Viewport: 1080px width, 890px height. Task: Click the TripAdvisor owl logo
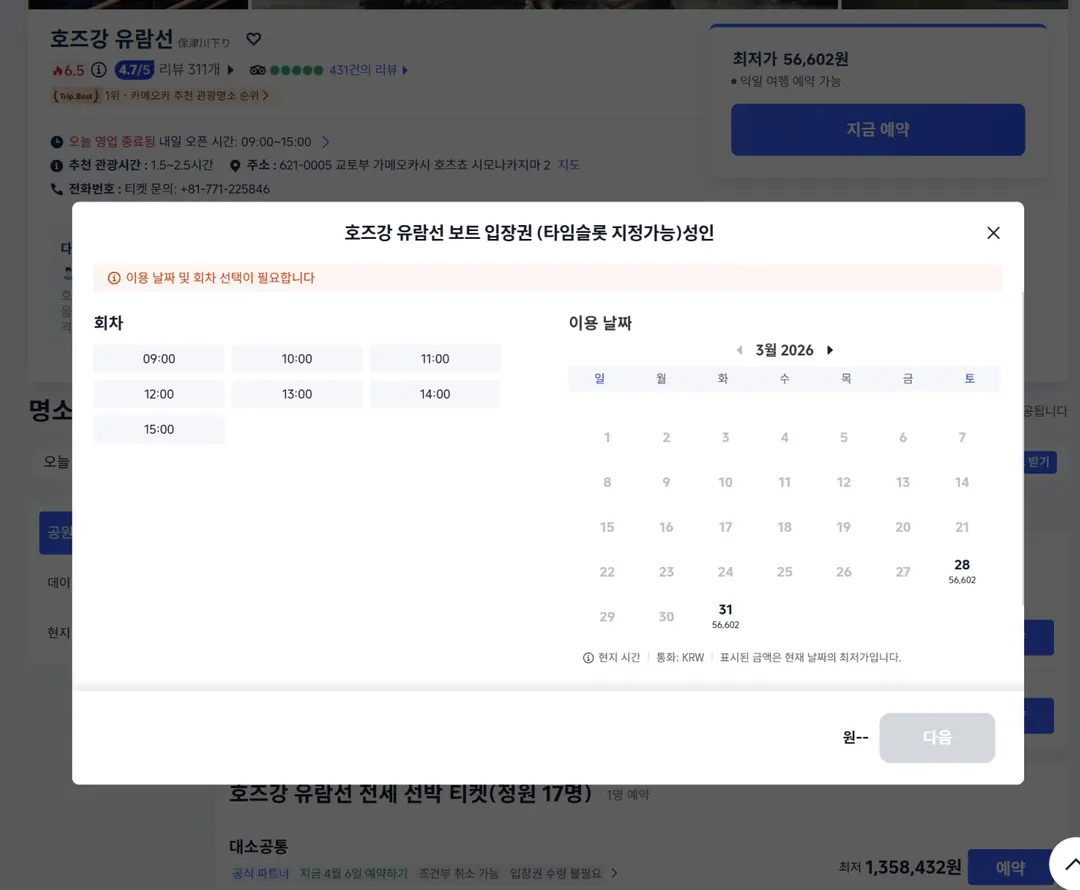pos(258,70)
